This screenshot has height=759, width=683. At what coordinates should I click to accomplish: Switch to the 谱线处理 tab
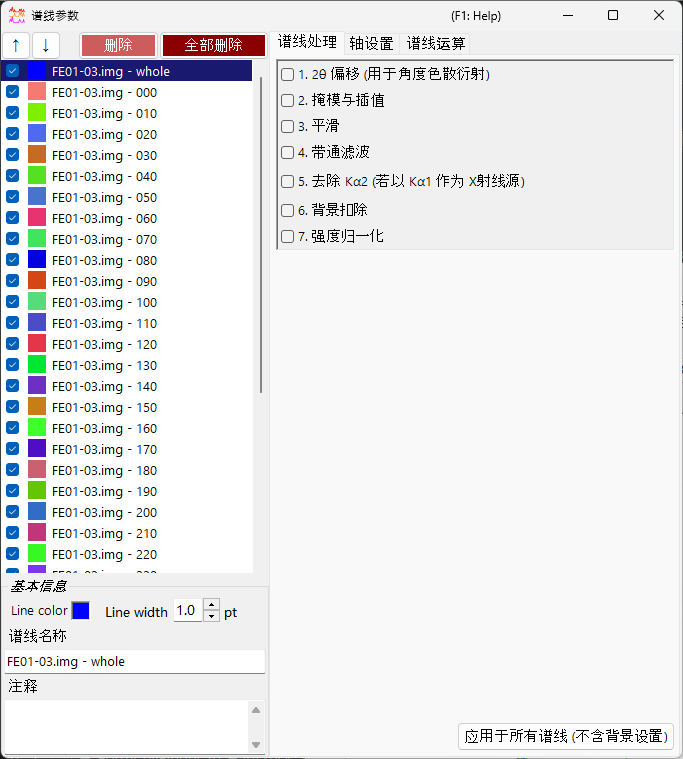point(307,42)
